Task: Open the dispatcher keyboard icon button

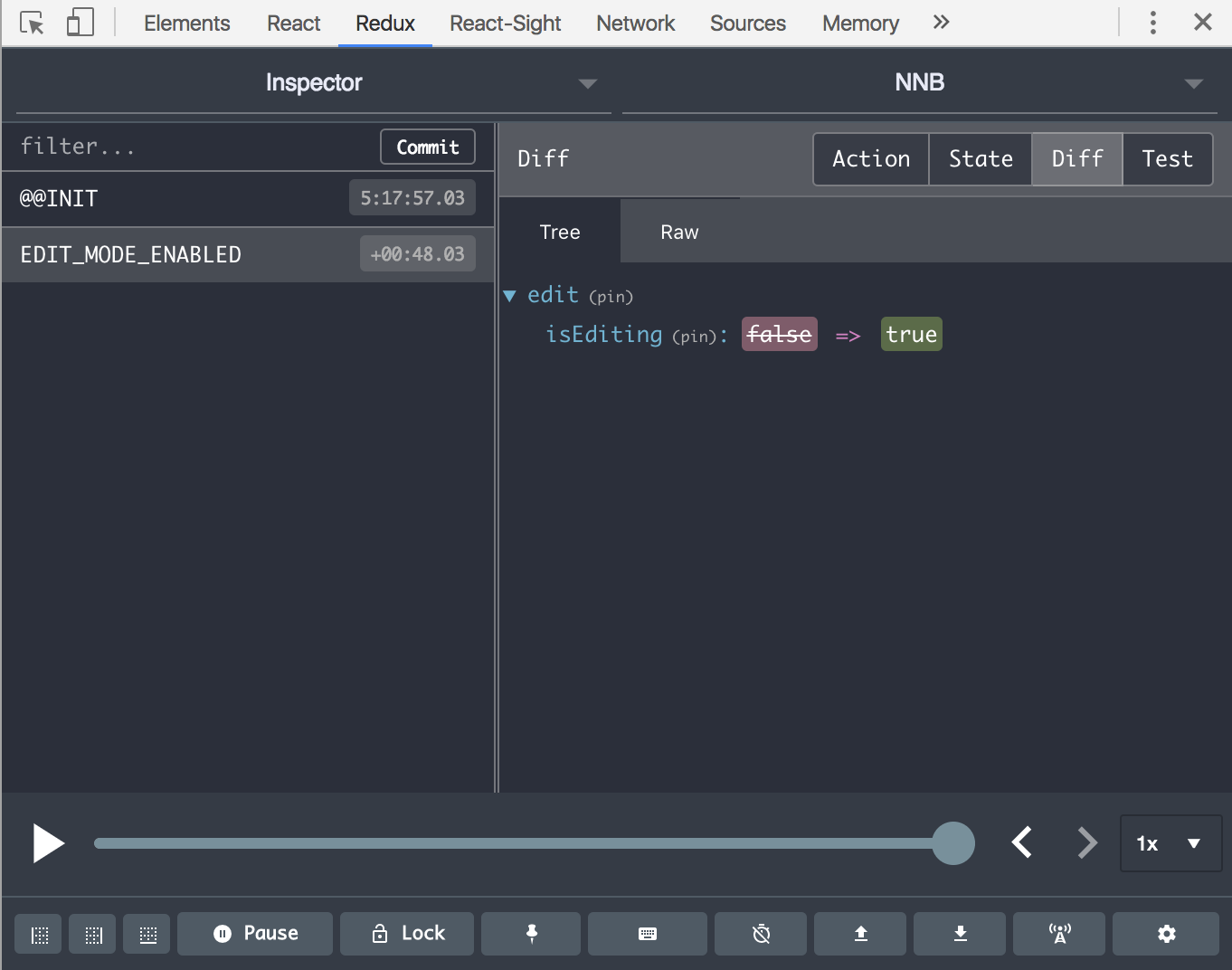Action: click(648, 934)
